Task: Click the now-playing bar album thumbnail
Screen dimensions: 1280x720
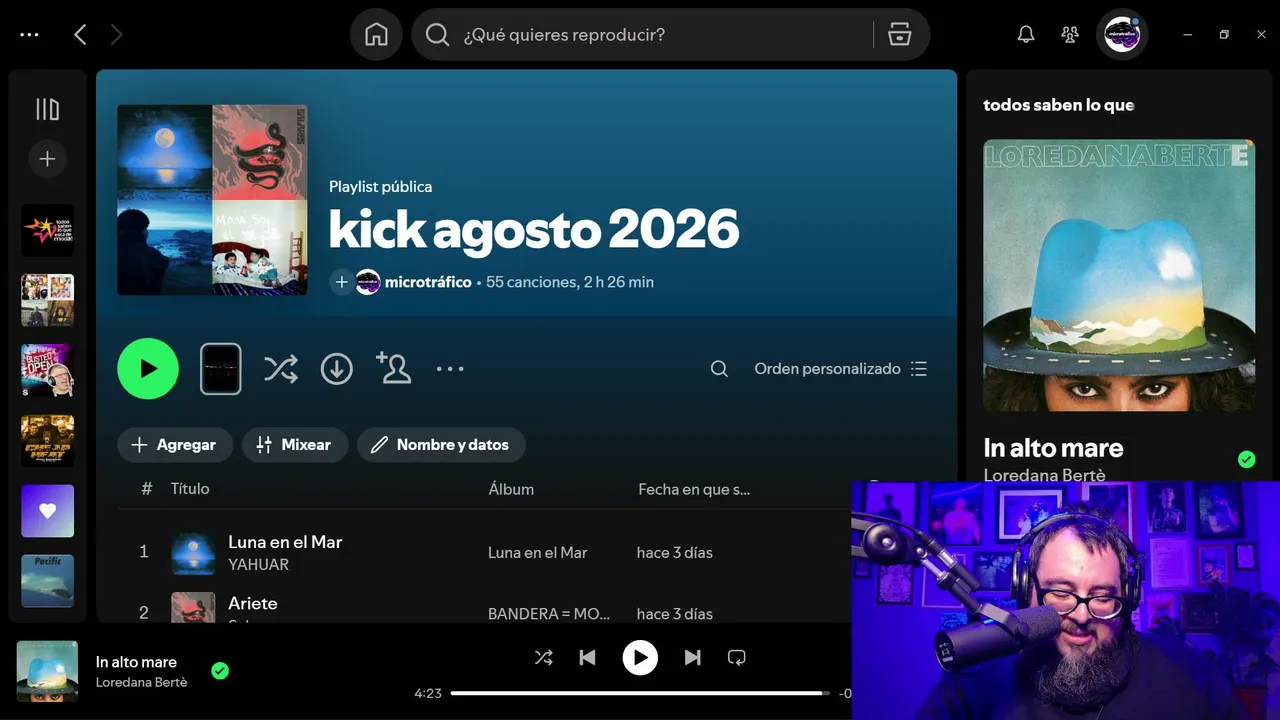Action: (47, 671)
